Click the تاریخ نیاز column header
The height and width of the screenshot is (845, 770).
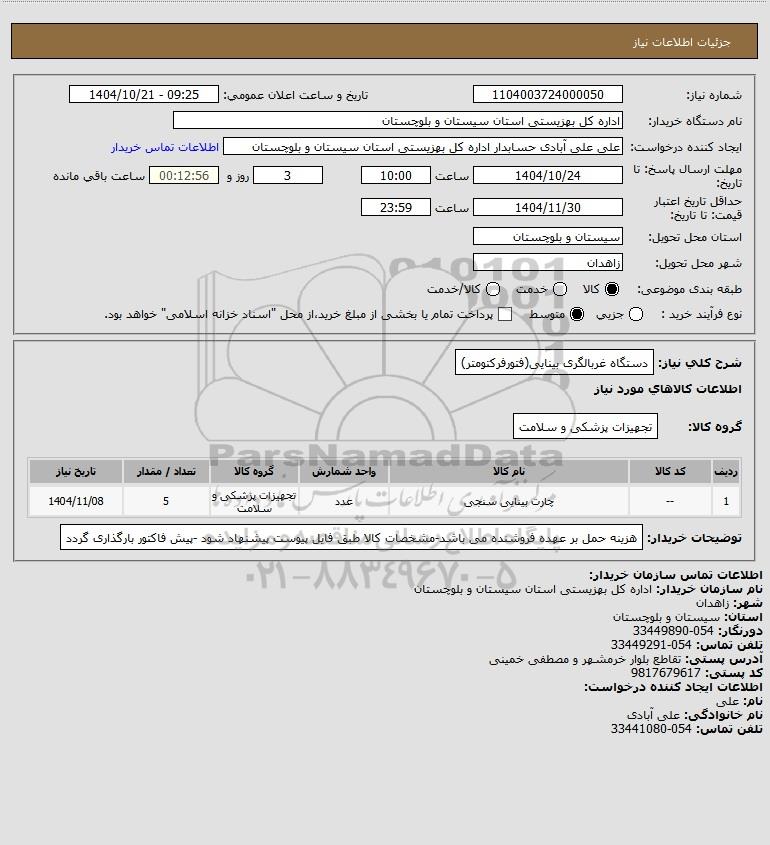point(76,472)
